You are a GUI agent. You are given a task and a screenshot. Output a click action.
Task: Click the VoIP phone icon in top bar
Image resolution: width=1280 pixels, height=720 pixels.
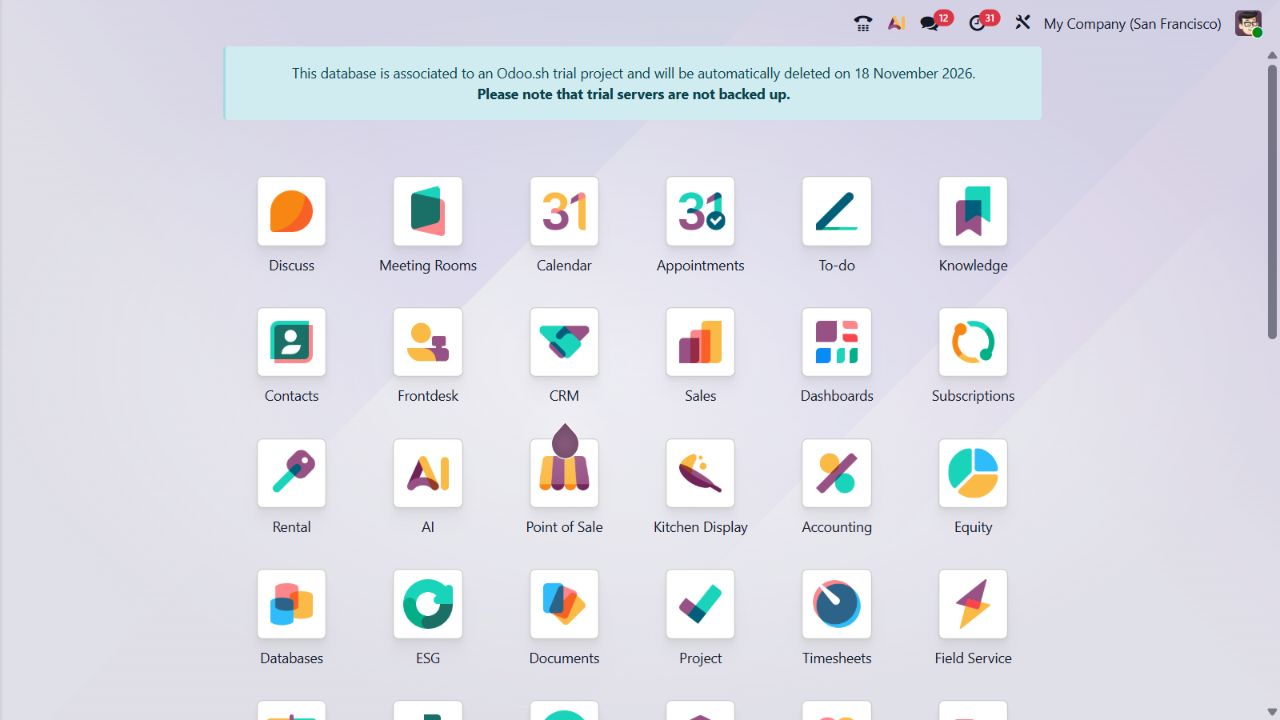pos(863,23)
